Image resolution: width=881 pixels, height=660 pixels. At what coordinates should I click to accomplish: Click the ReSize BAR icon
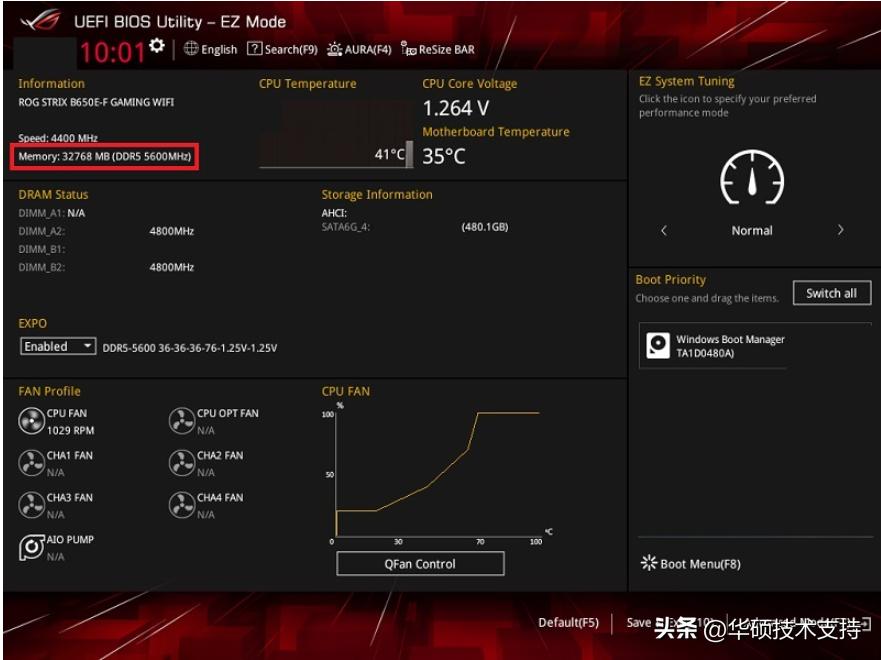[x=408, y=48]
